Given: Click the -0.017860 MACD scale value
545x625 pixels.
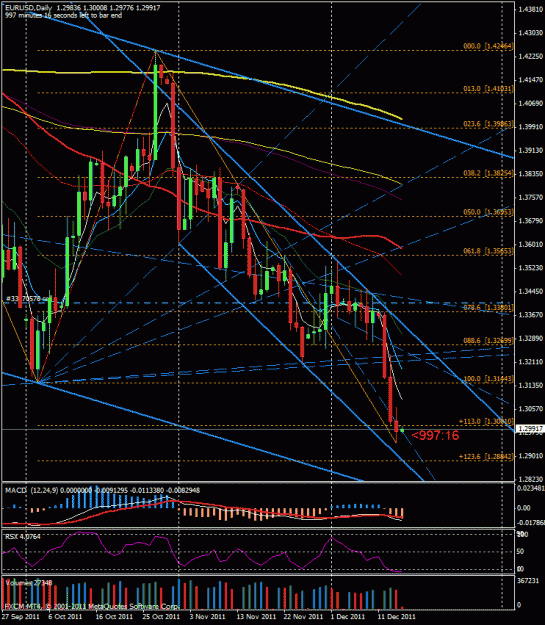Looking at the screenshot, I should [530, 523].
